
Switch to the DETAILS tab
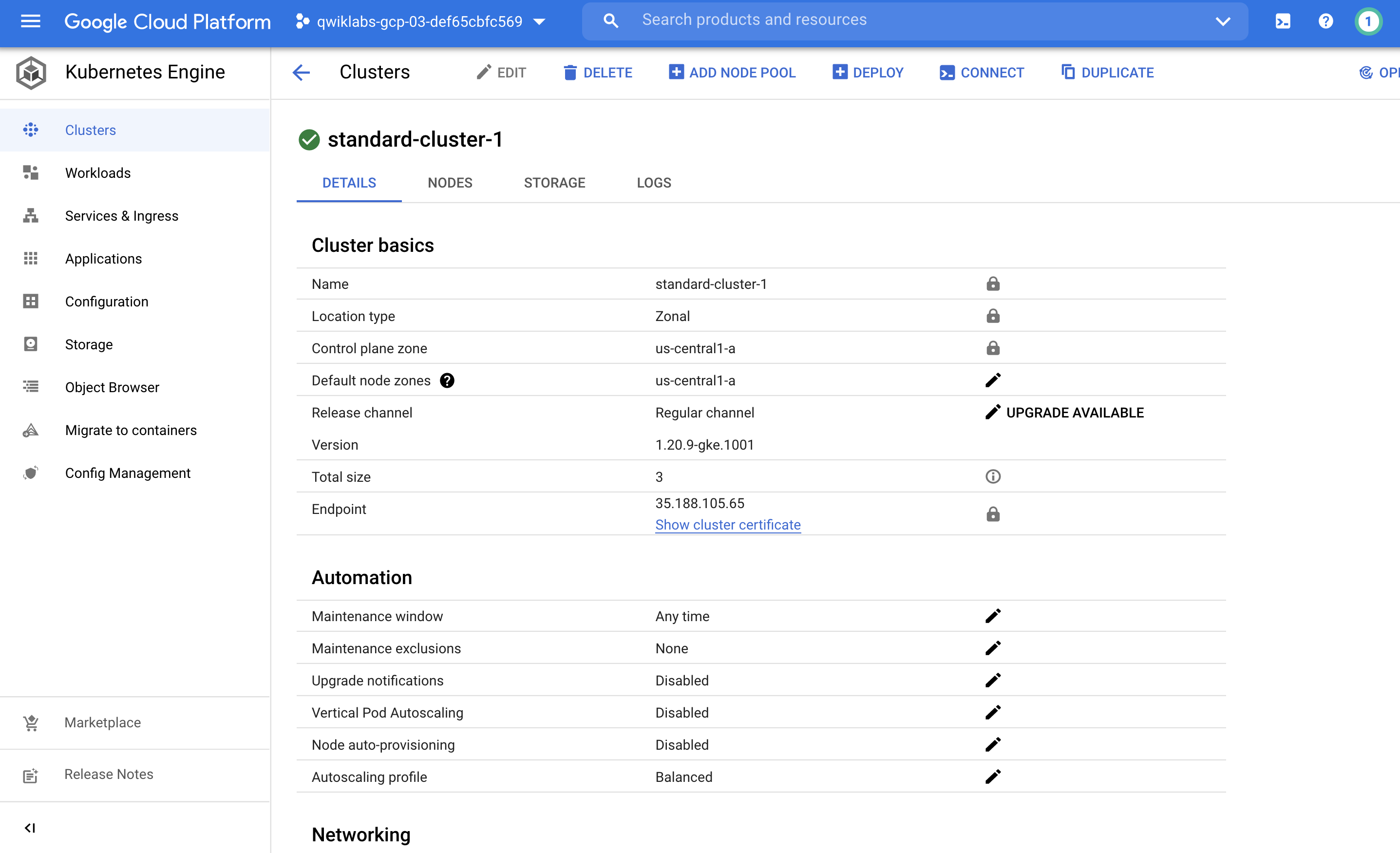coord(349,183)
